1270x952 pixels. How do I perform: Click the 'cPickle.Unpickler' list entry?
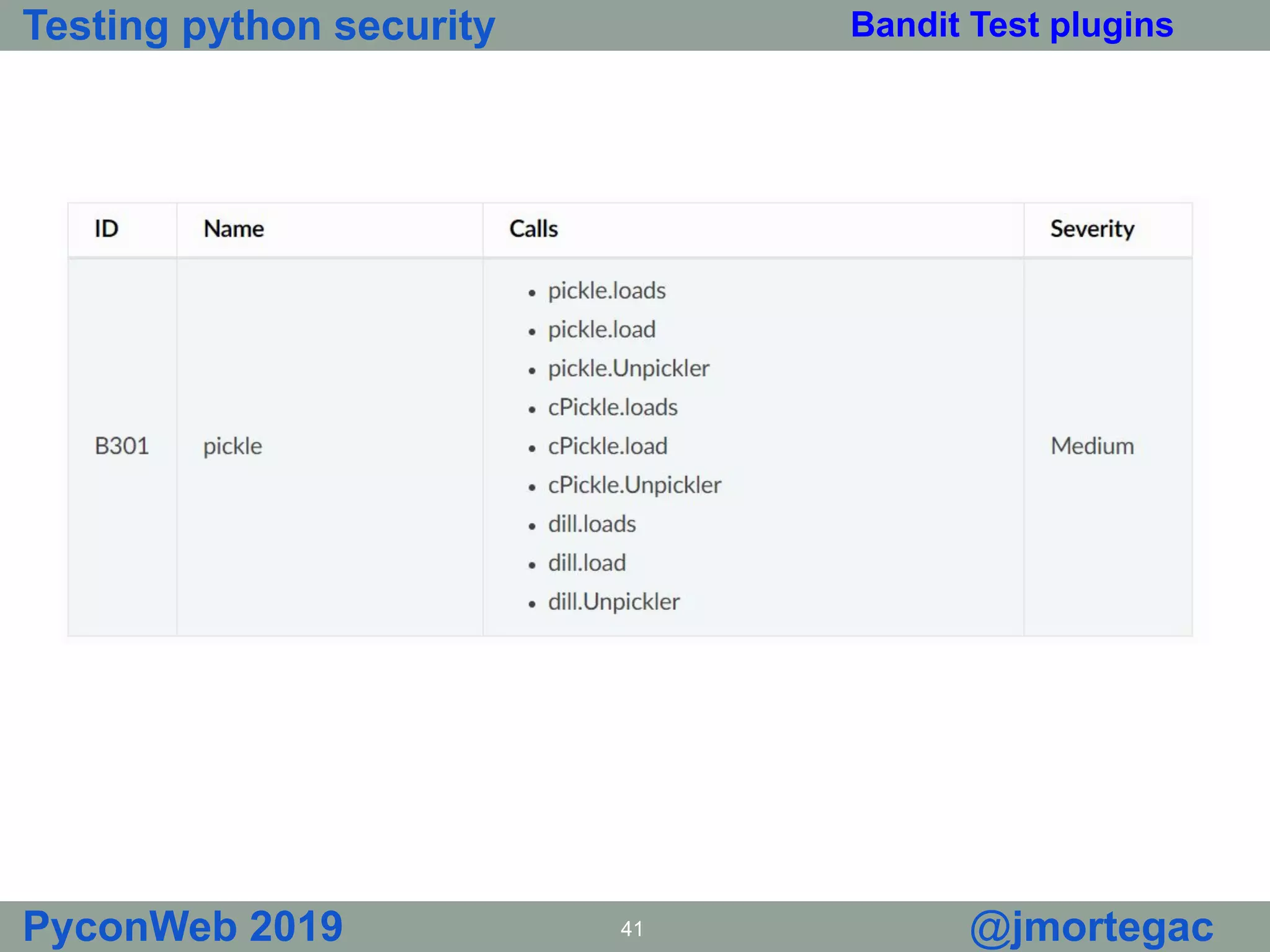[x=634, y=485]
